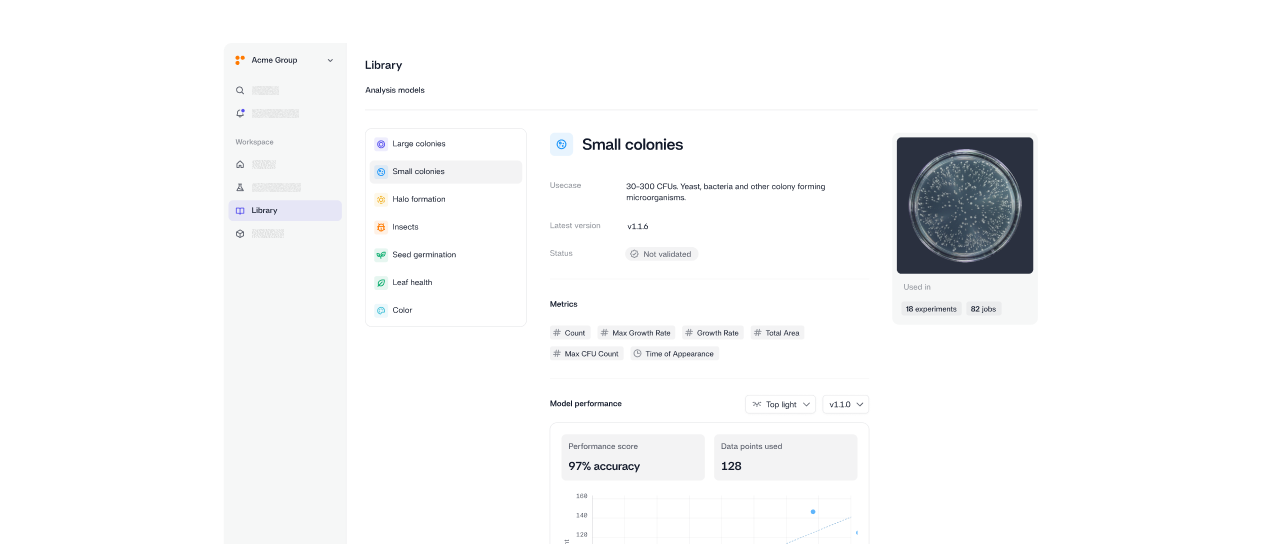Click the Time of Appearance metric tag
1280x544 pixels.
[675, 354]
